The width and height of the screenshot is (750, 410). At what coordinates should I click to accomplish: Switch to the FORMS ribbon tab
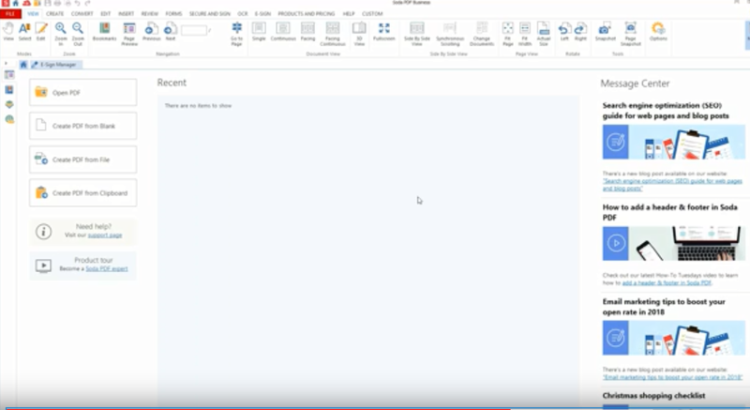[x=174, y=14]
